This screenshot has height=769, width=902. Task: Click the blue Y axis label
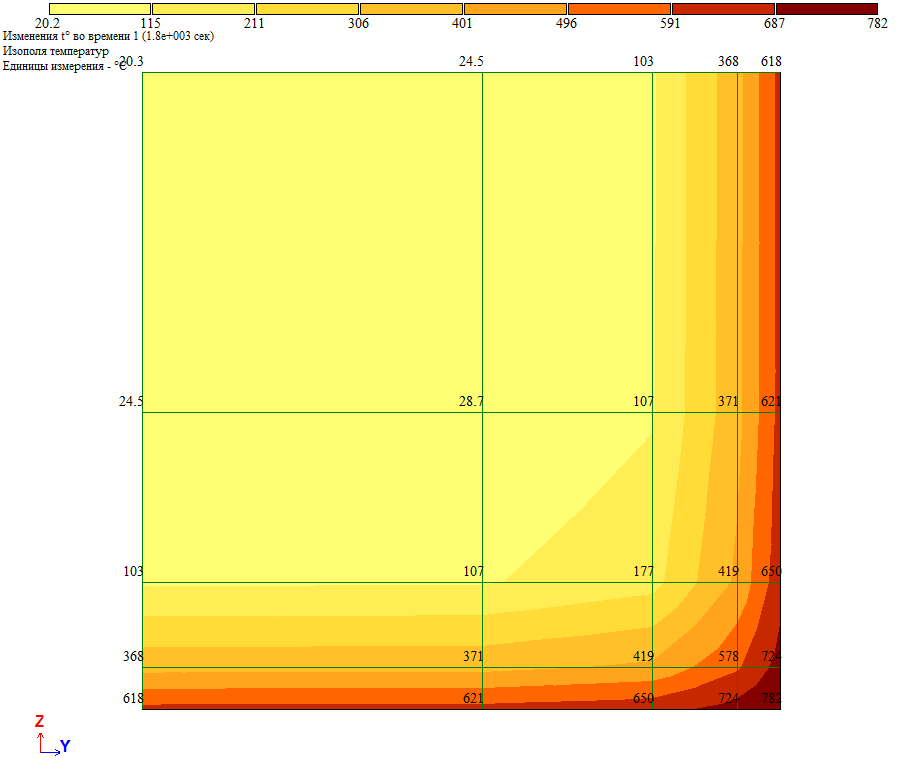point(65,746)
